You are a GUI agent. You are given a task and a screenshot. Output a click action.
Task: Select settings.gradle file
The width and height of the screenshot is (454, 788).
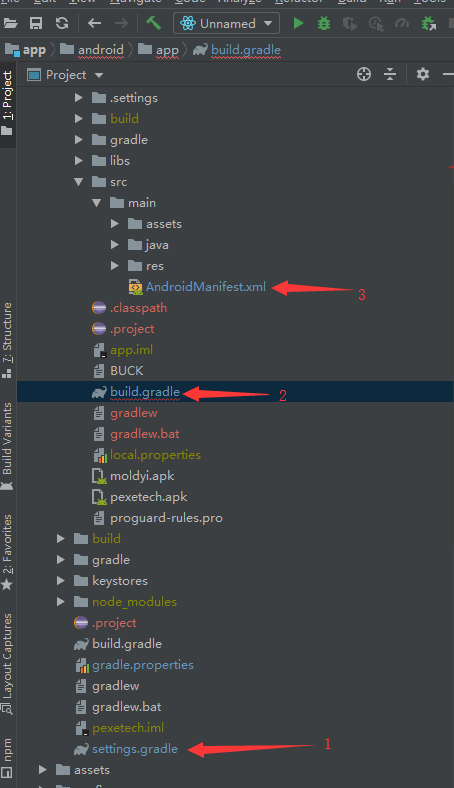(x=135, y=749)
